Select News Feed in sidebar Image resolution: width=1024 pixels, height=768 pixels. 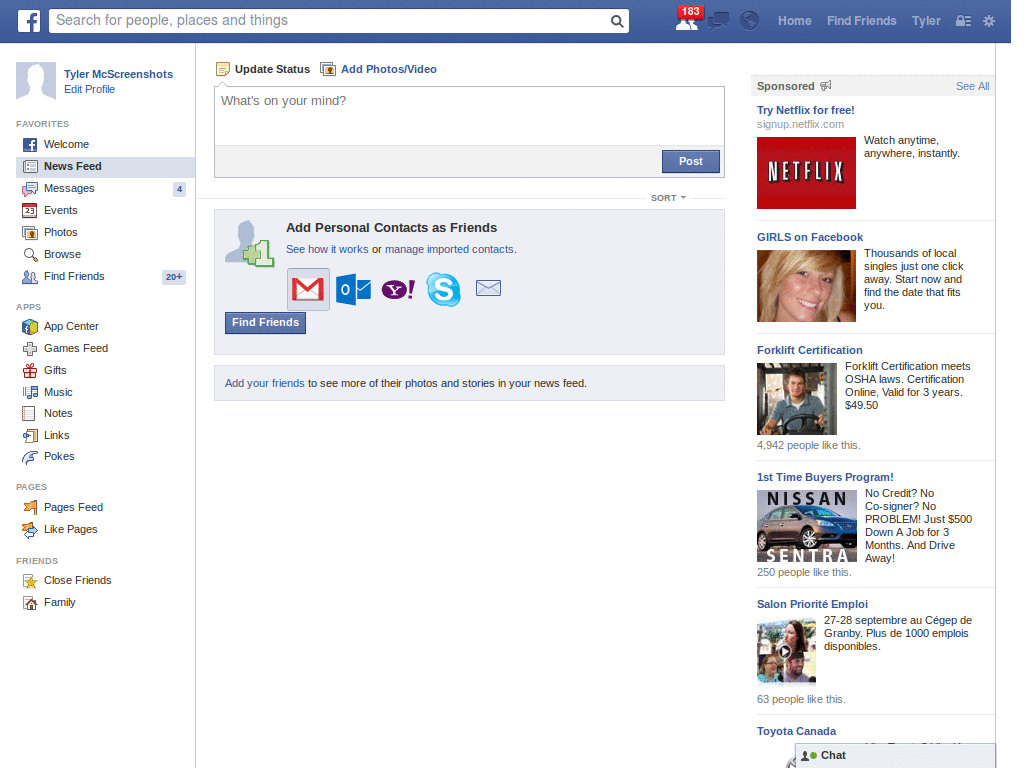pyautogui.click(x=105, y=167)
